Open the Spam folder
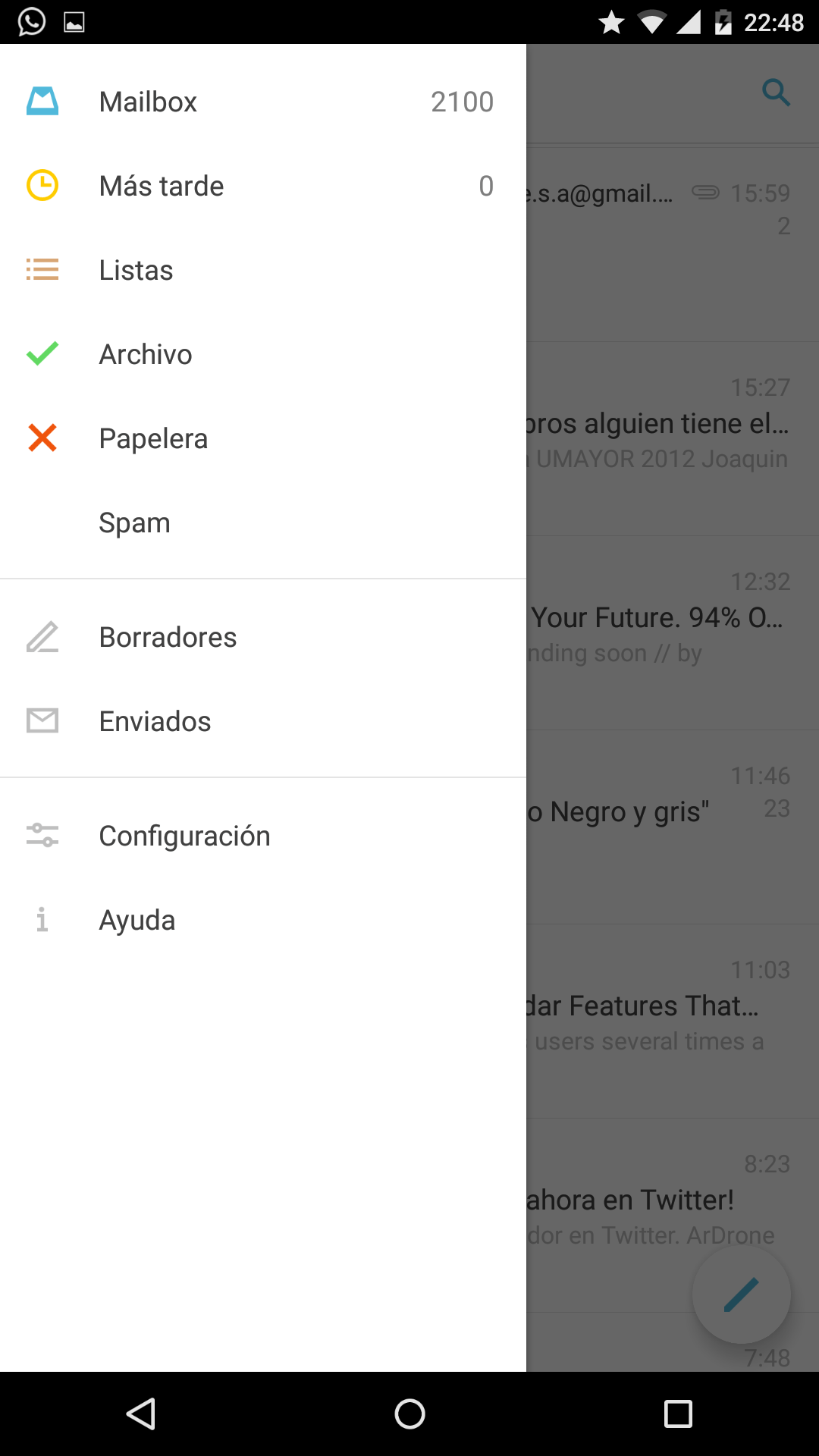Screen dimensions: 819x1456 coord(135,523)
